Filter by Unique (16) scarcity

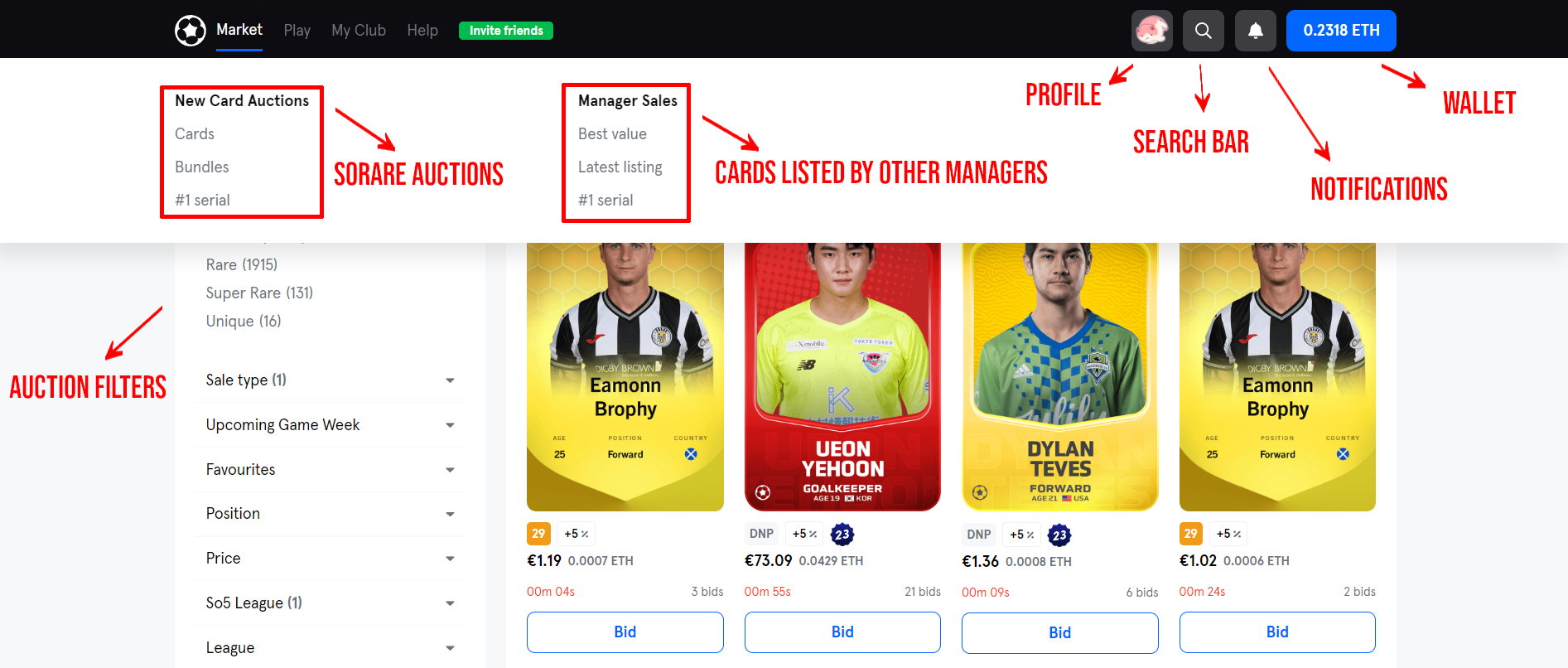pos(244,321)
